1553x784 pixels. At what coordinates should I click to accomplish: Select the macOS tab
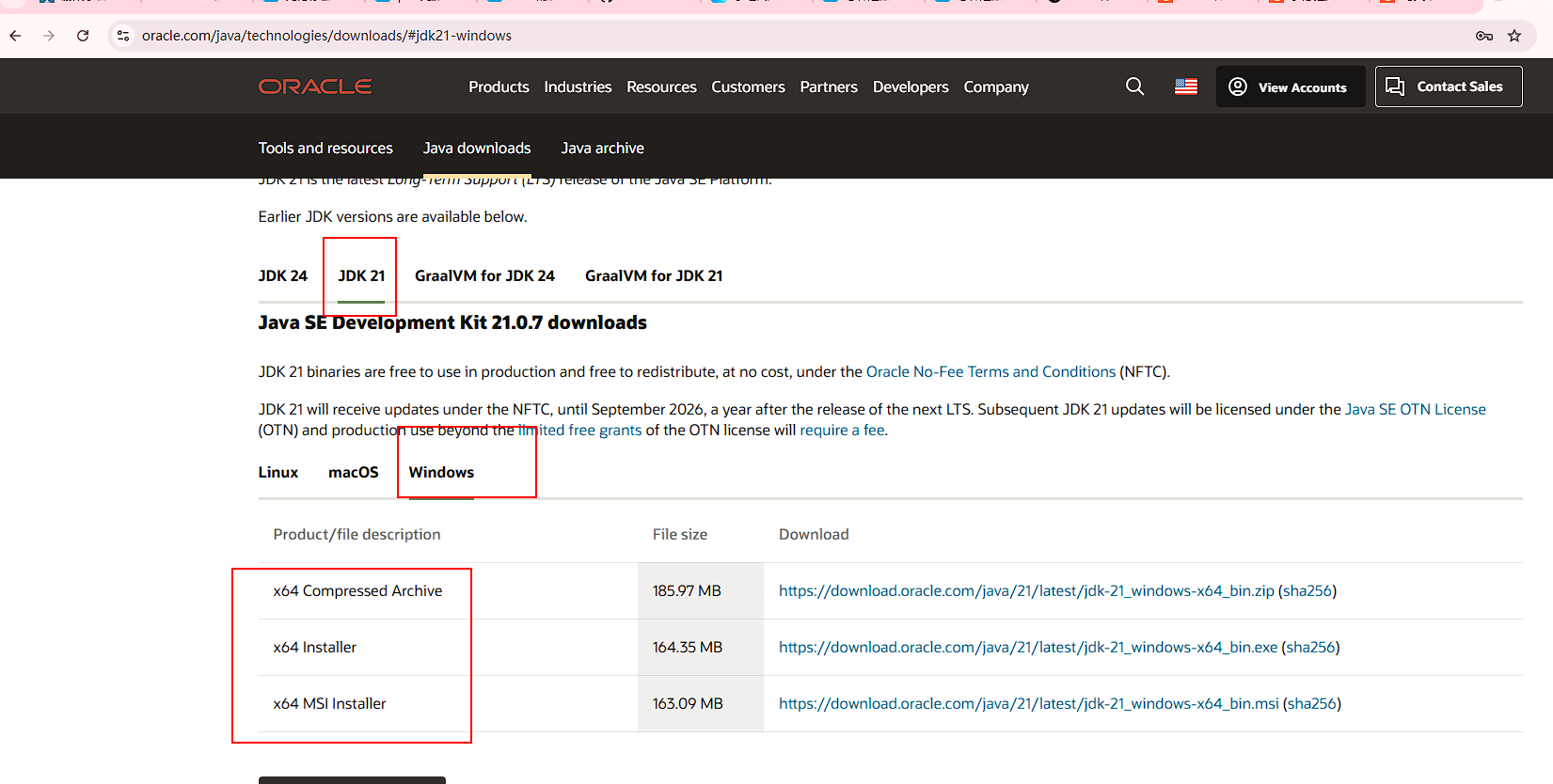(x=354, y=472)
